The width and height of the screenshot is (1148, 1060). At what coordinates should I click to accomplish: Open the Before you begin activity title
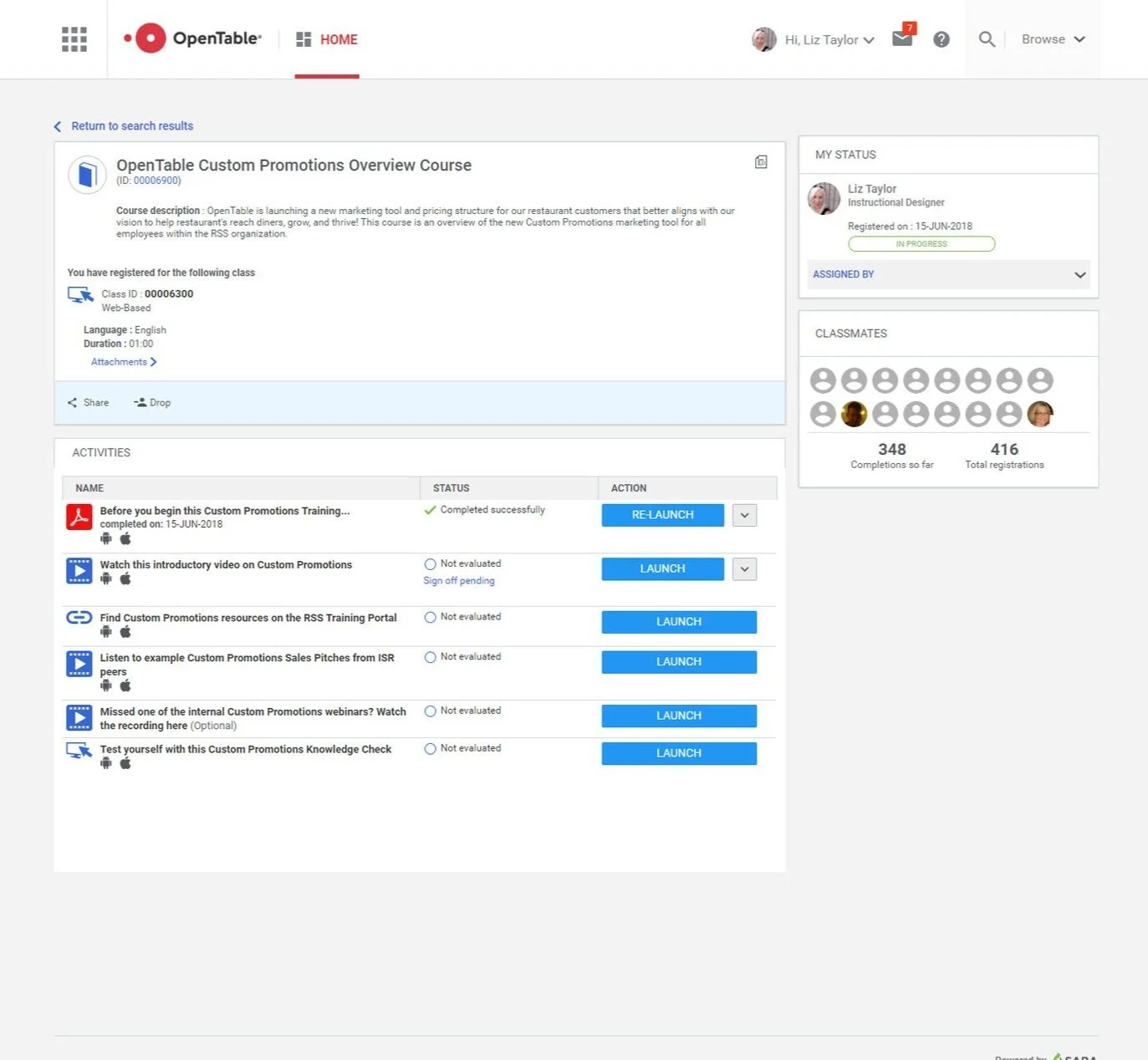[225, 511]
